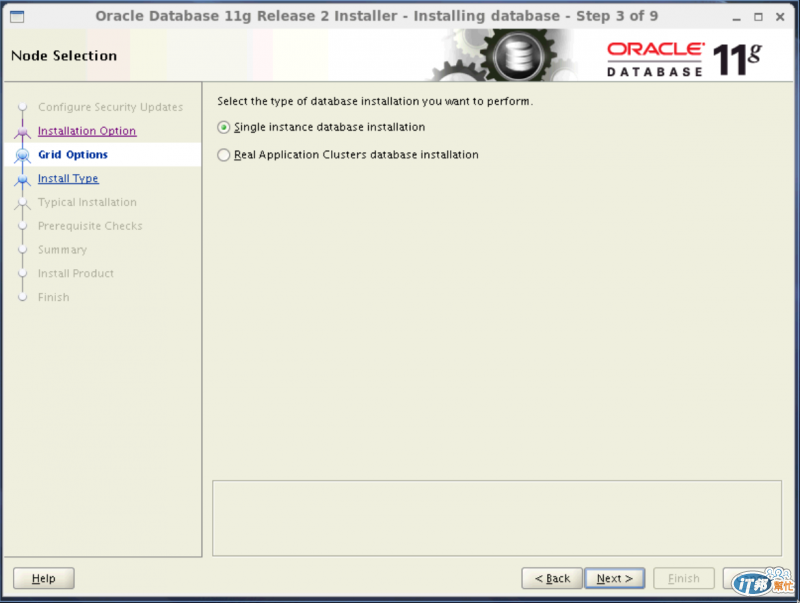Minimize the installer window

[x=736, y=17]
